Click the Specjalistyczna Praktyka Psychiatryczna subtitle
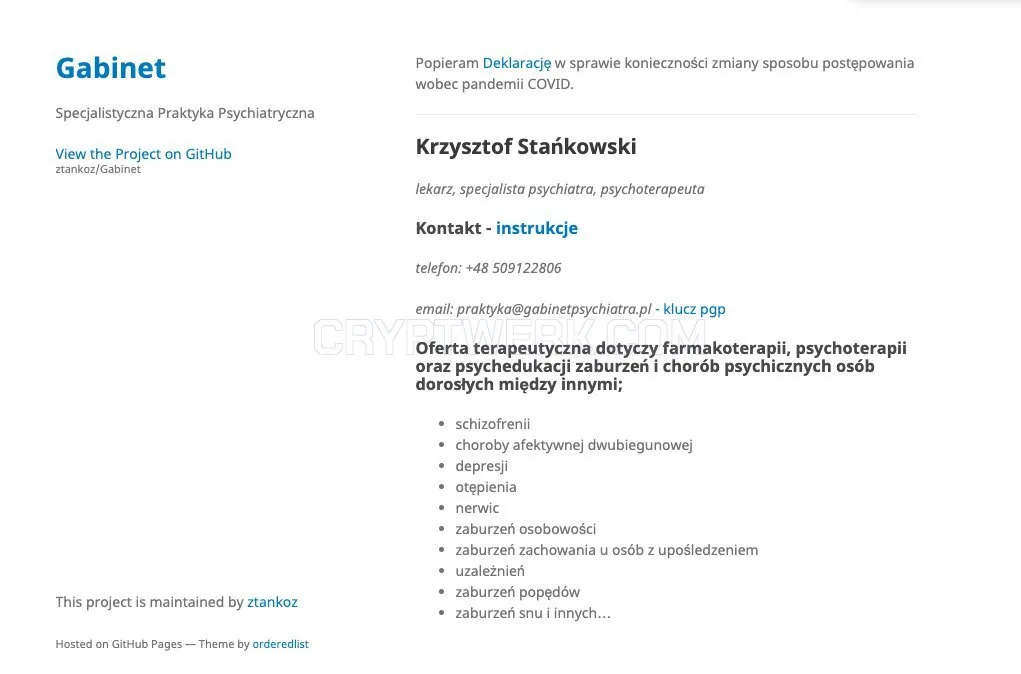This screenshot has width=1021, height=674. pos(185,113)
